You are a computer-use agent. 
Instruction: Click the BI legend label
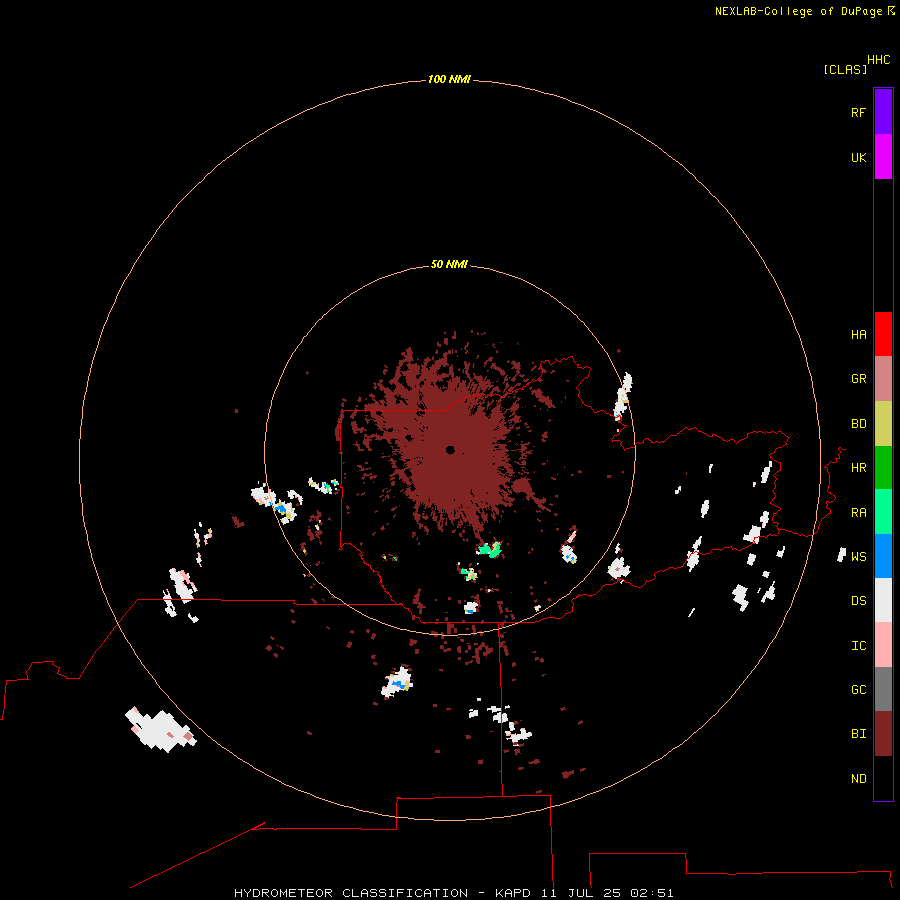point(858,734)
